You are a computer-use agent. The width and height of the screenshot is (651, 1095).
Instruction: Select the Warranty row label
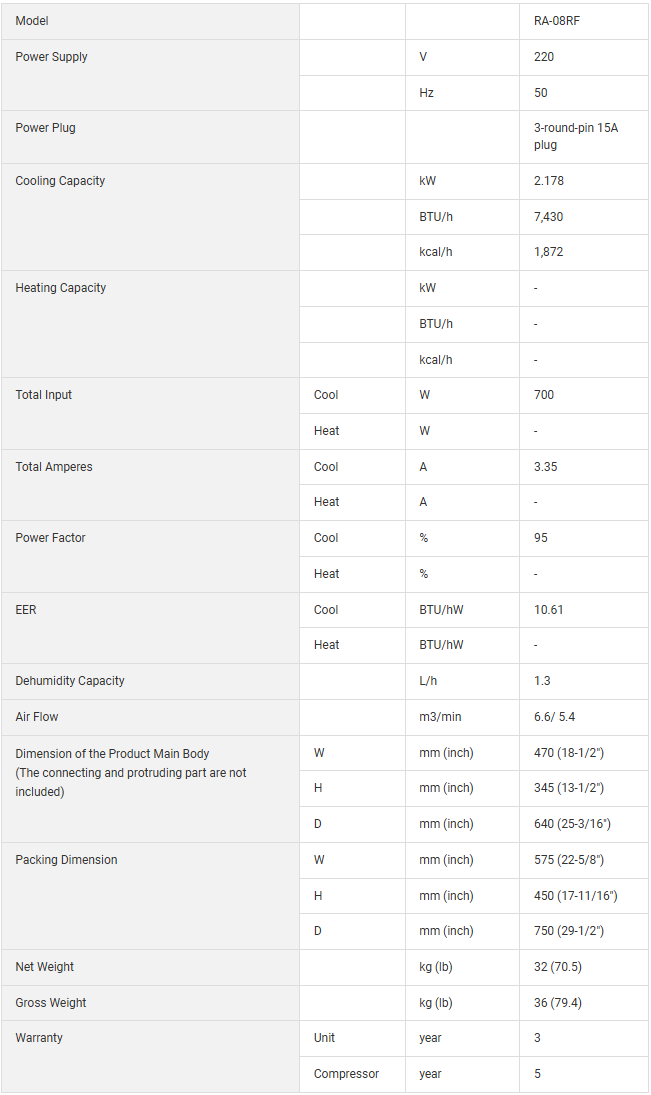point(39,1038)
